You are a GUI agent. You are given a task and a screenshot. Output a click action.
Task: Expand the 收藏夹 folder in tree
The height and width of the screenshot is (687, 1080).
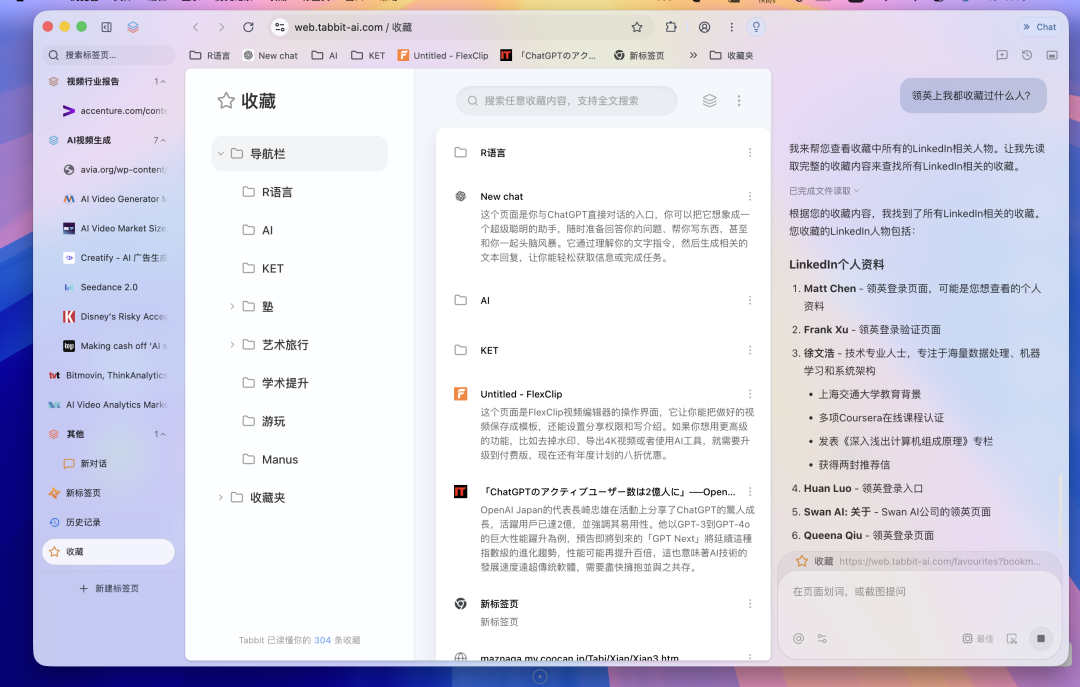(x=220, y=498)
